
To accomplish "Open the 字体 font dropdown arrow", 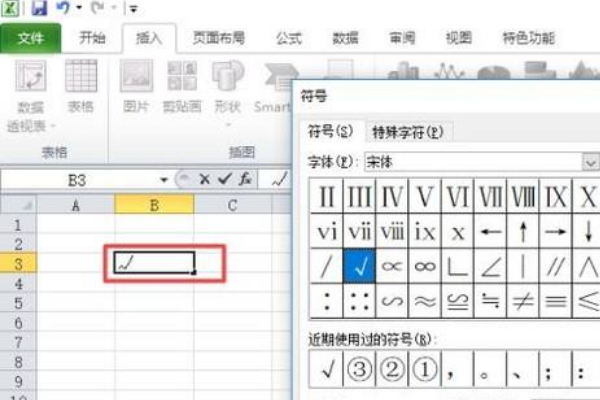I will tap(590, 162).
